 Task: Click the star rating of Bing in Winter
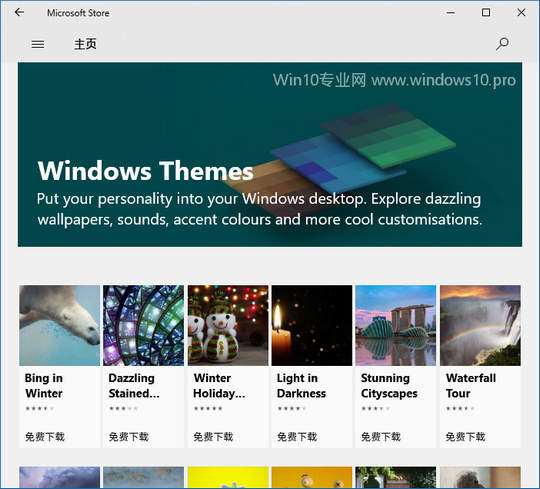tap(40, 409)
